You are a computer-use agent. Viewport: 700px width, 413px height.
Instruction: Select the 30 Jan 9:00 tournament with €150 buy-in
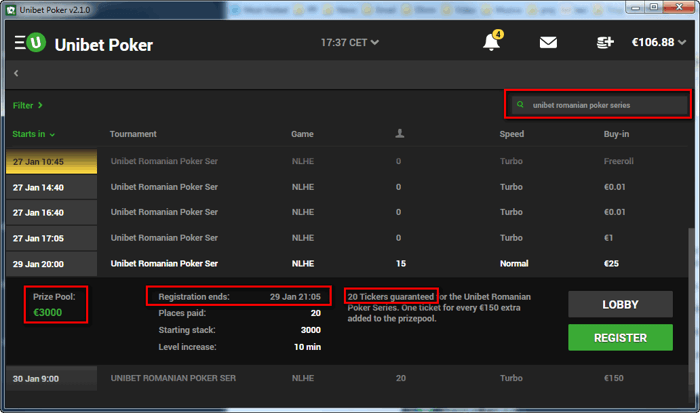click(347, 378)
